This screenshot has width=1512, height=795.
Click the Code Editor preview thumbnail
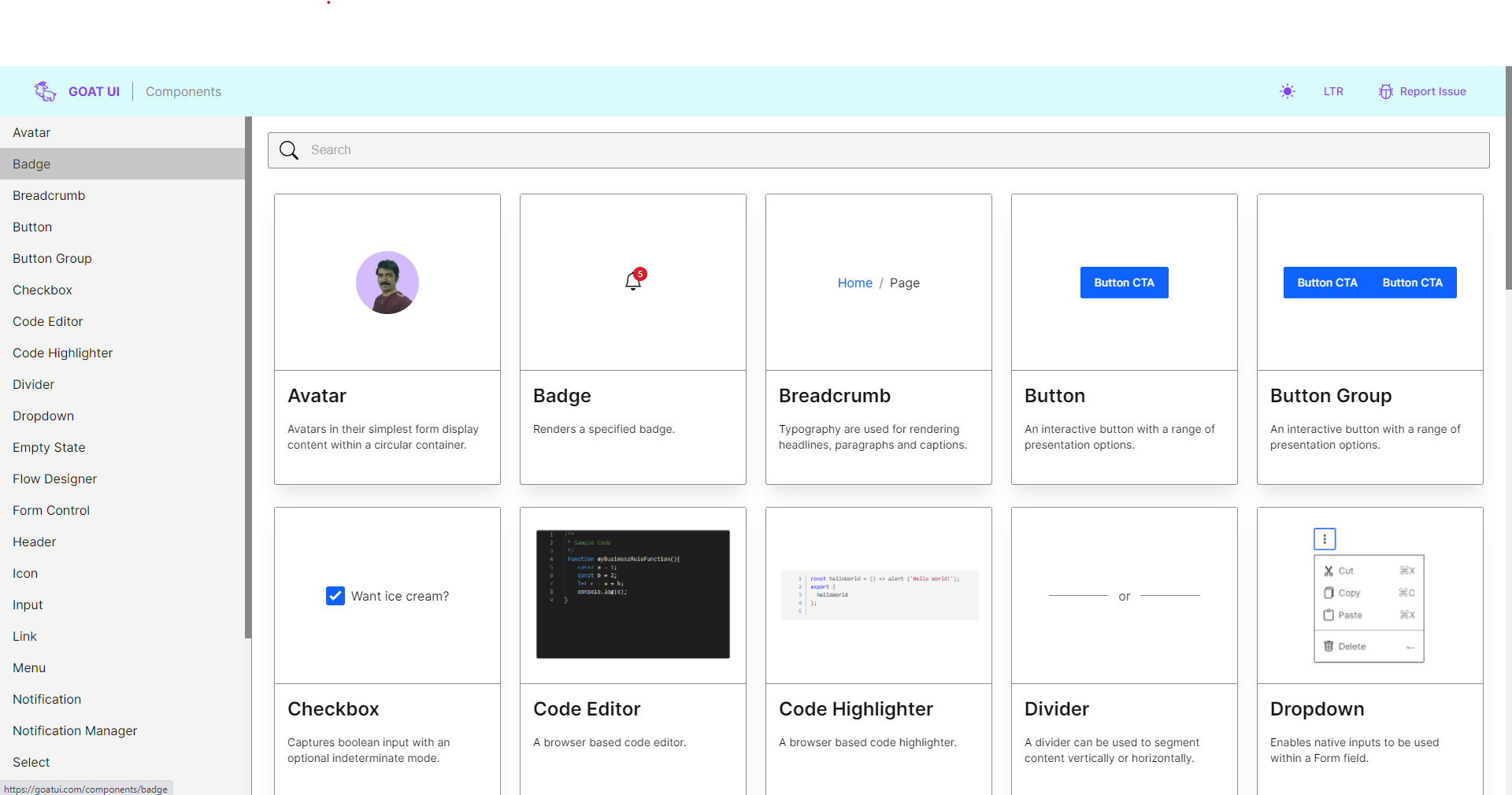[x=633, y=594]
